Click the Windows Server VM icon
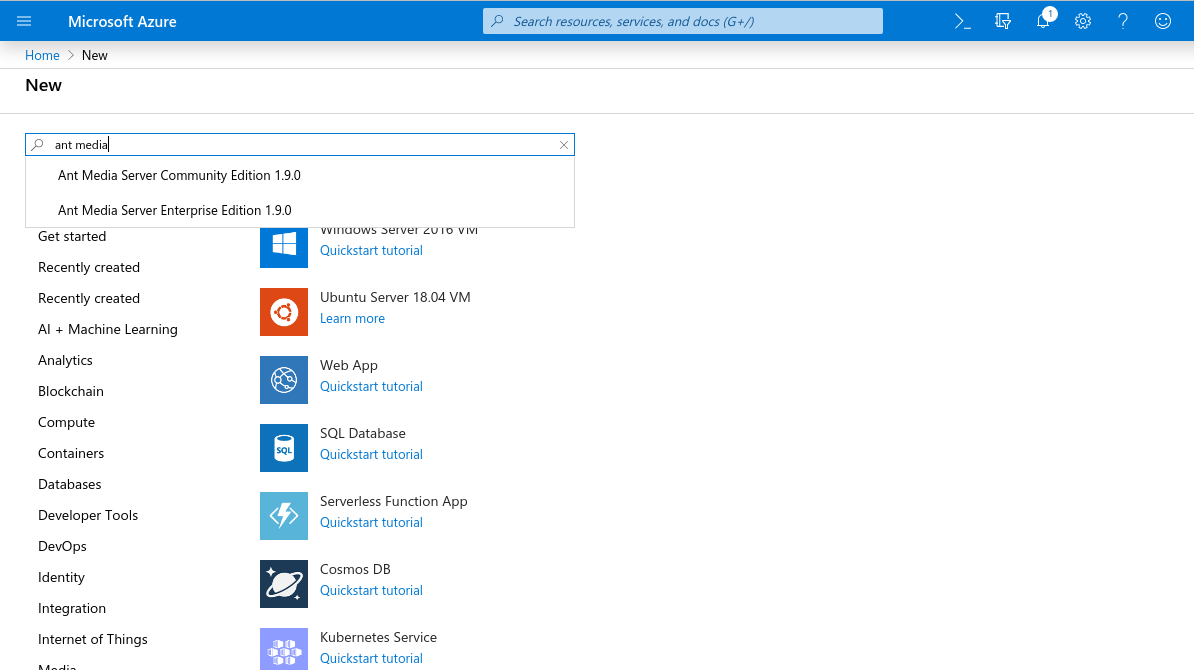Image resolution: width=1194 pixels, height=670 pixels. point(284,247)
